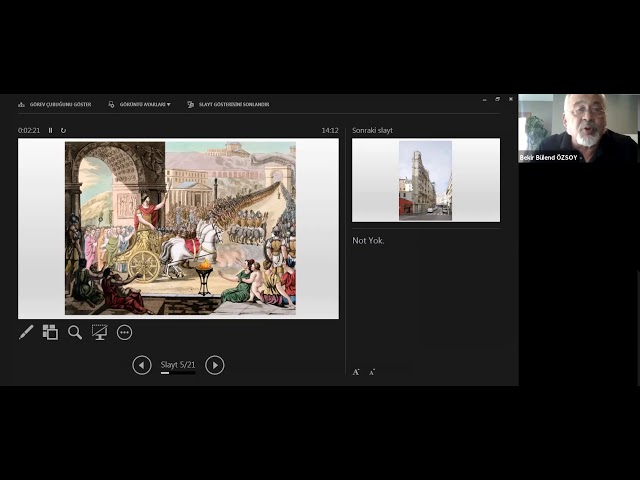Image resolution: width=640 pixels, height=480 pixels.
Task: Toggle black screen for slide show
Action: click(100, 332)
